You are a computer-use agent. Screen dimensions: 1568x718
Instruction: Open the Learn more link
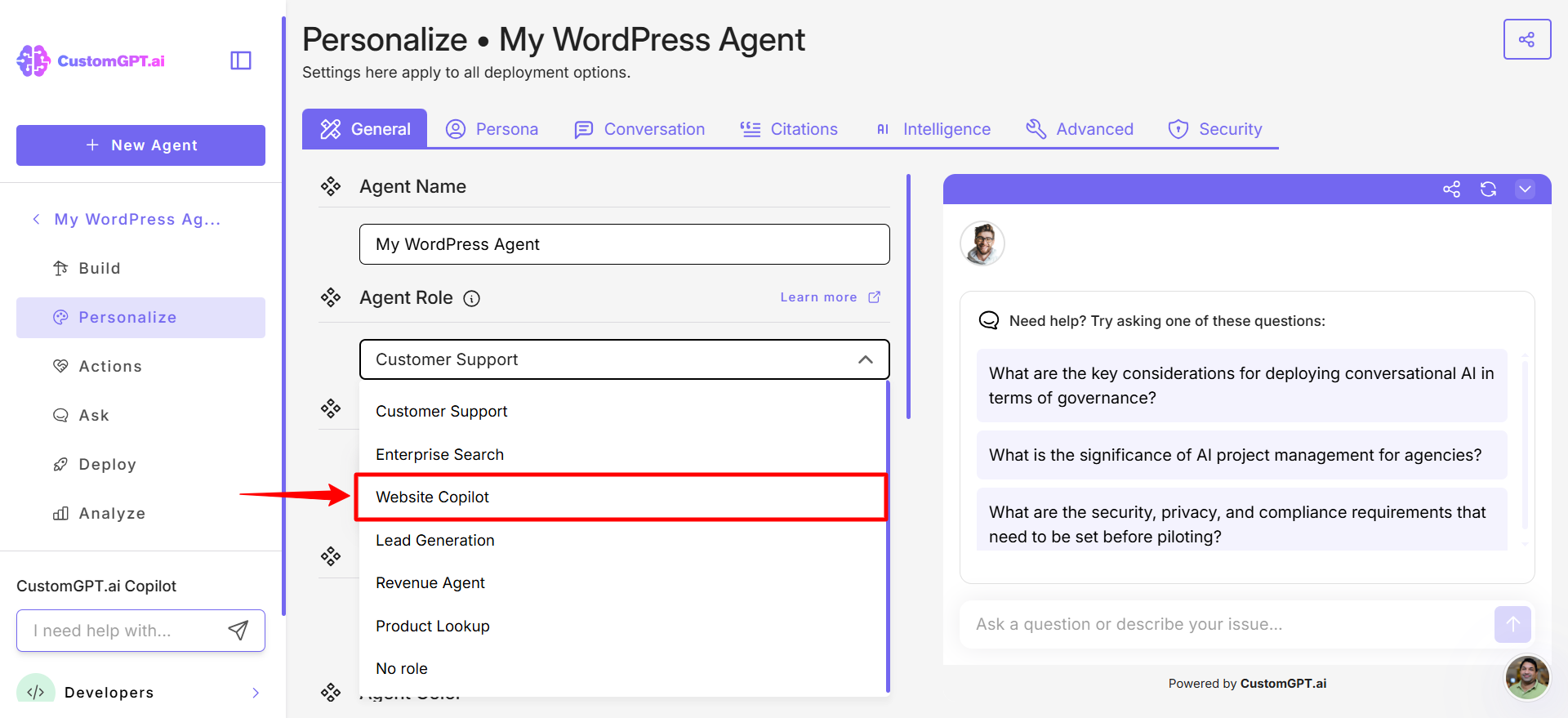[831, 297]
